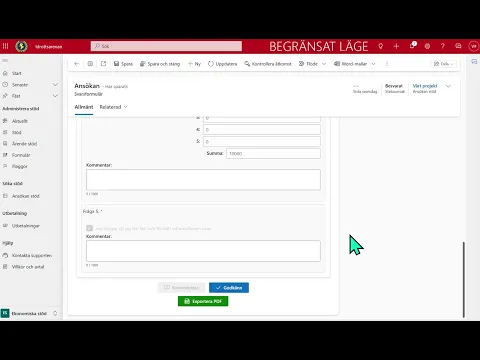Click the greyed Kommentera button
Image resolution: width=480 pixels, height=360 pixels.
coord(182,287)
